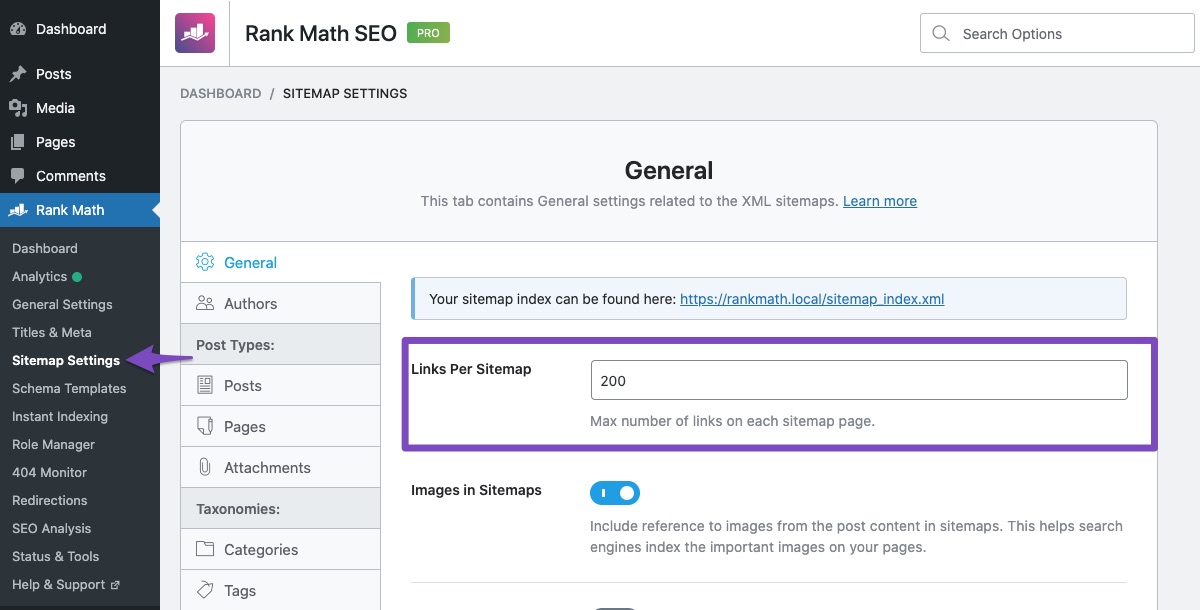Open the sitemap_index.xml URL link
Viewport: 1200px width, 610px height.
click(811, 299)
